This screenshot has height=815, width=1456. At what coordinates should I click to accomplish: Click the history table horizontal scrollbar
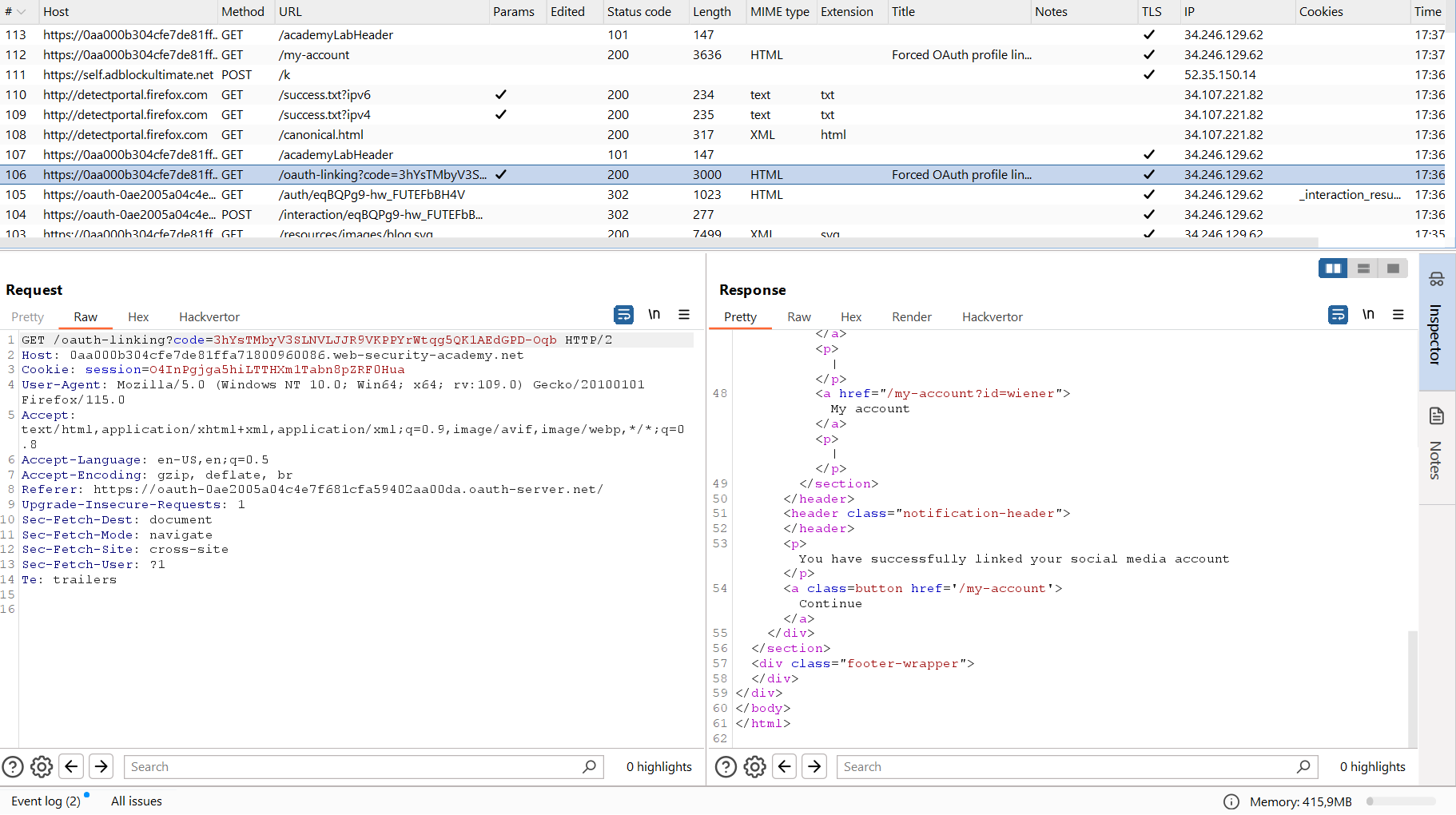tap(659, 241)
